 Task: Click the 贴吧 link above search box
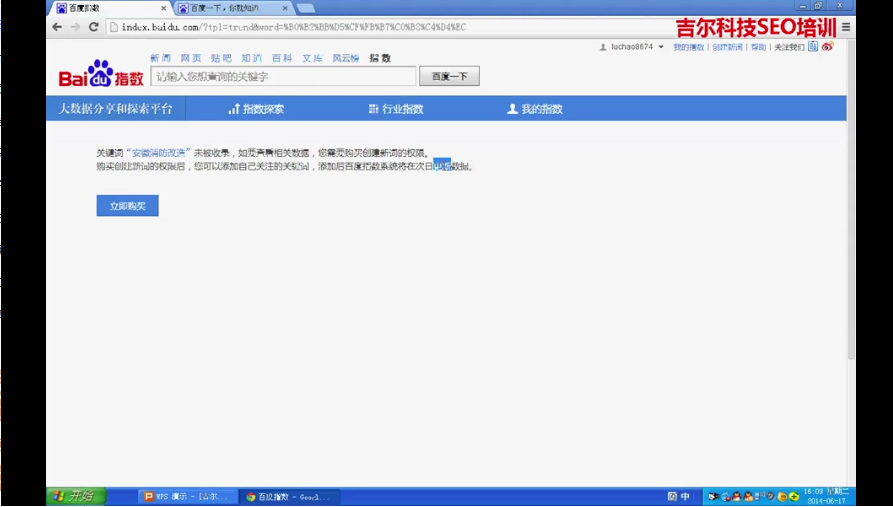pyautogui.click(x=221, y=59)
